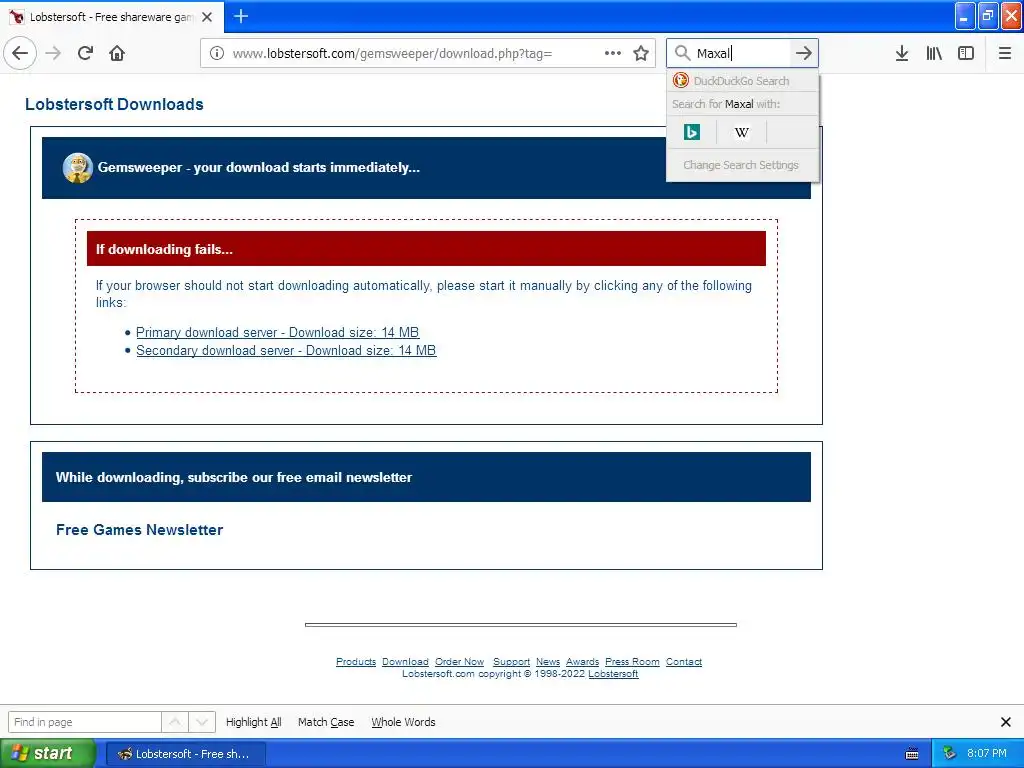Open Change Search Settings
Viewport: 1024px width, 768px height.
(741, 165)
